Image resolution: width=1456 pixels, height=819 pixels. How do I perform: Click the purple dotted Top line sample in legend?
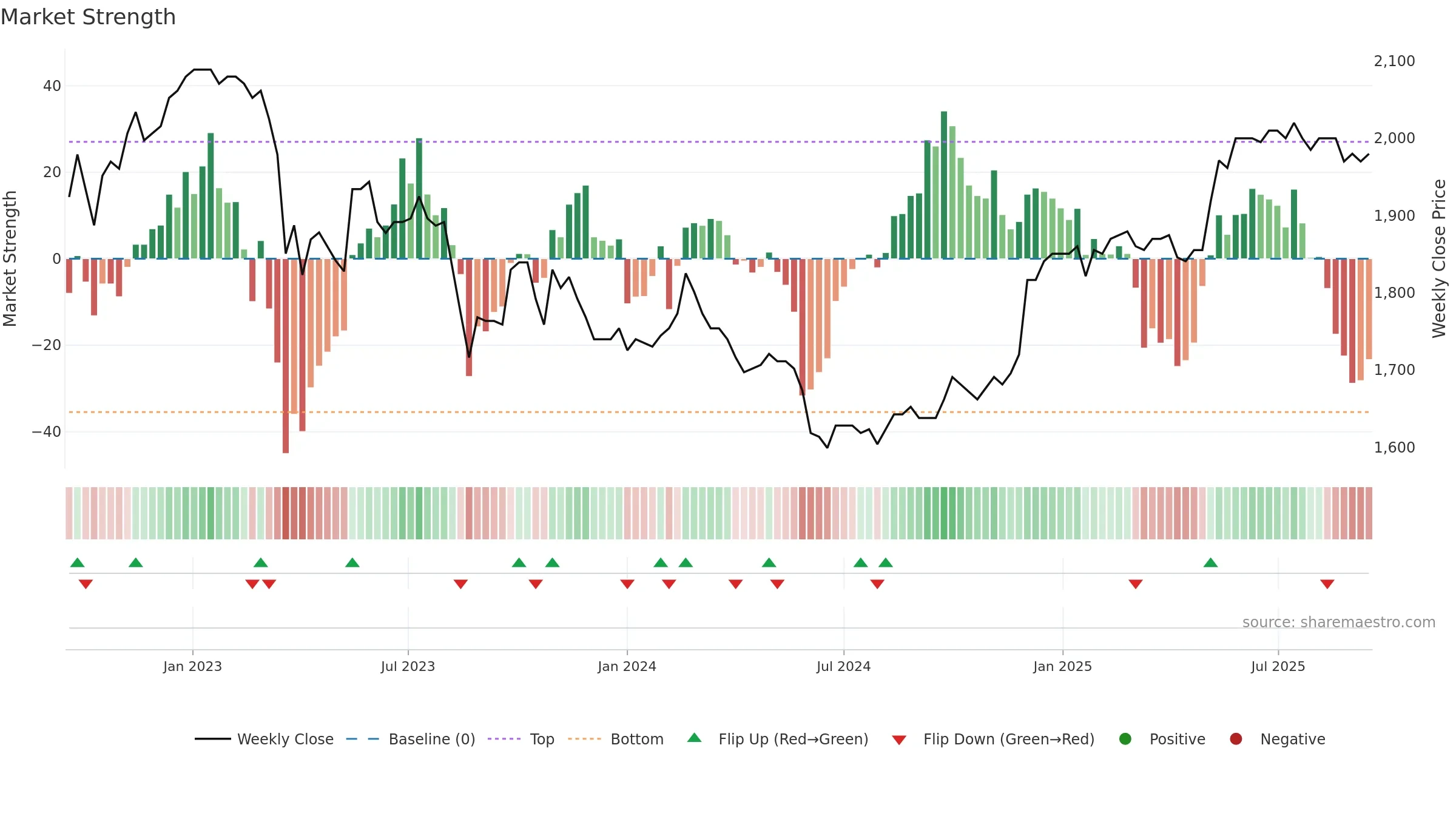coord(504,739)
